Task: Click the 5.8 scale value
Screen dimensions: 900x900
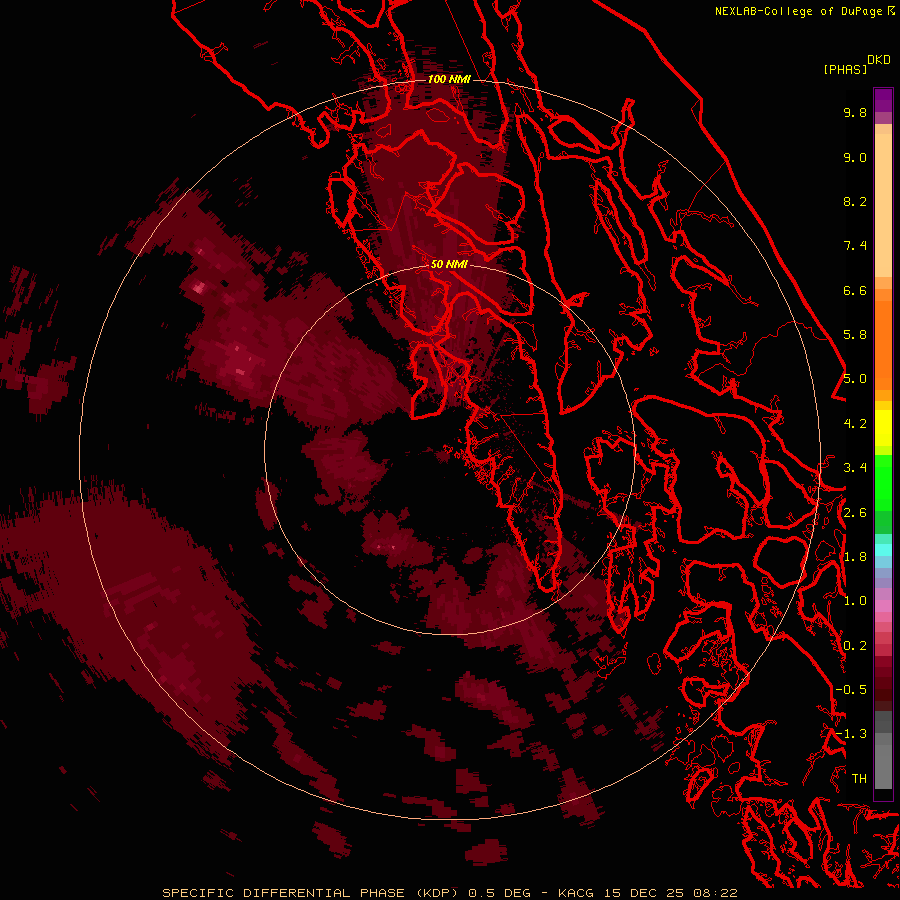Action: pyautogui.click(x=855, y=335)
